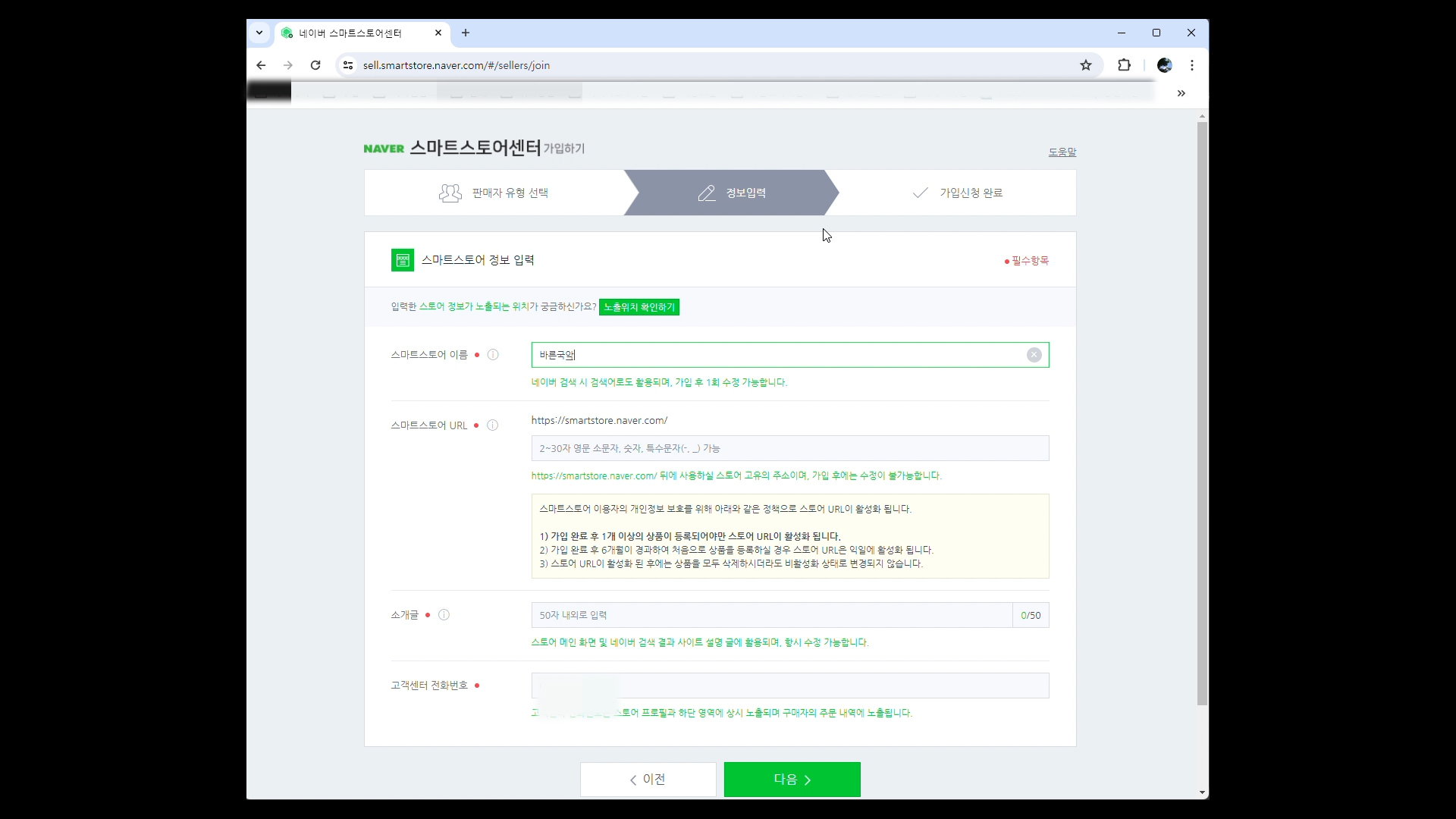Bookmark this page with the star icon
Image resolution: width=1456 pixels, height=819 pixels.
(1086, 65)
